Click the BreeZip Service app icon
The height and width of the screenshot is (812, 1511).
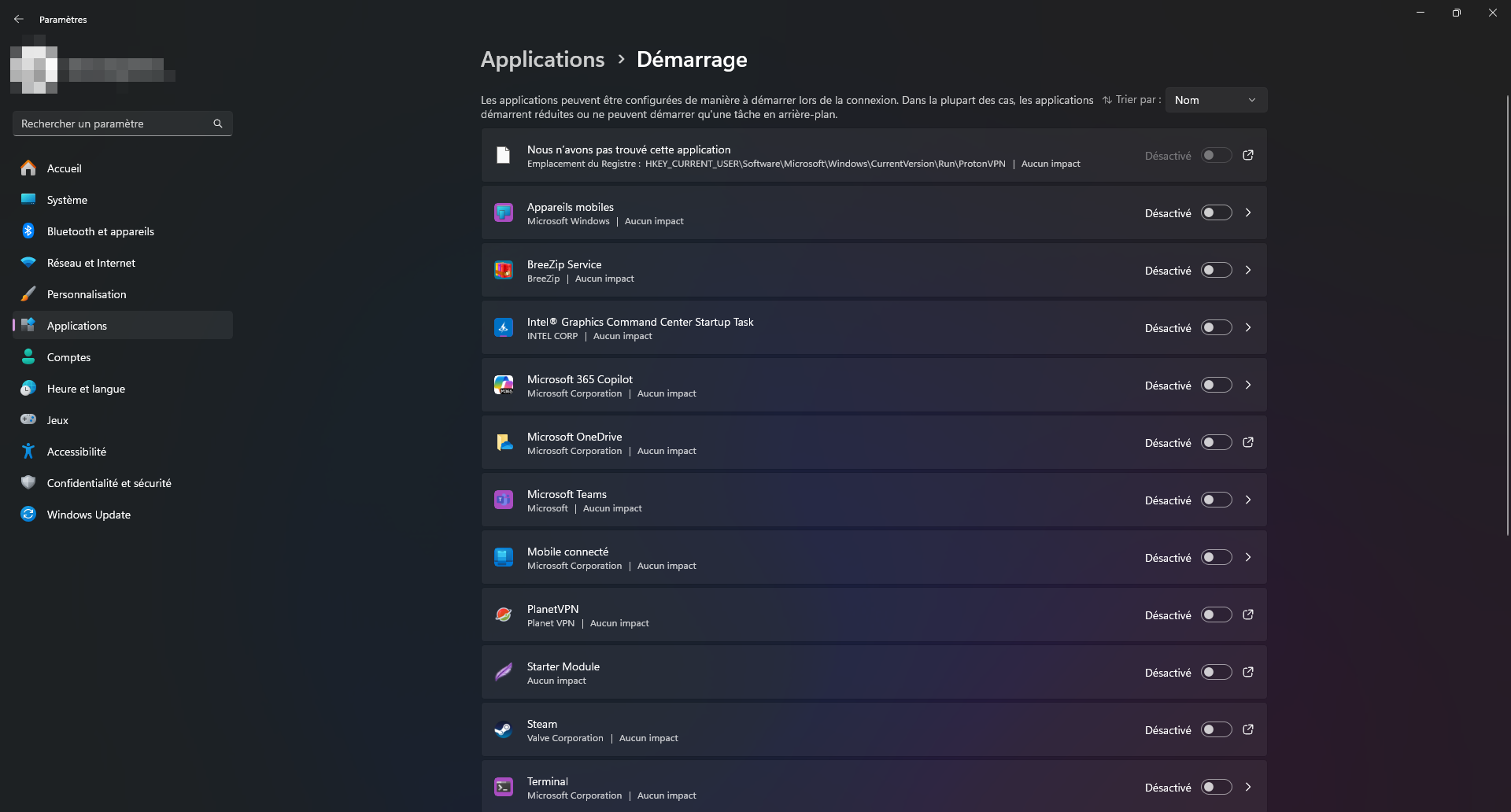click(x=504, y=270)
